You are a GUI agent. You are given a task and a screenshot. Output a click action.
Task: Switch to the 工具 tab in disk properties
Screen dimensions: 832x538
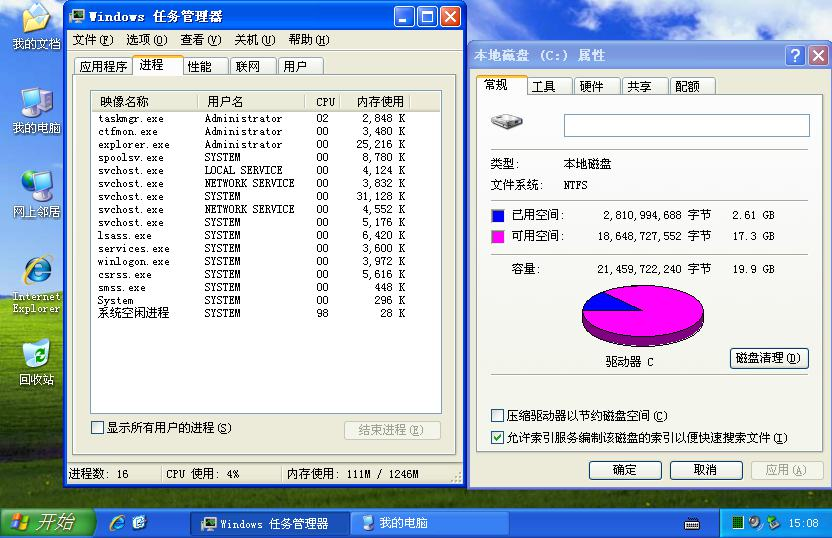pyautogui.click(x=544, y=87)
